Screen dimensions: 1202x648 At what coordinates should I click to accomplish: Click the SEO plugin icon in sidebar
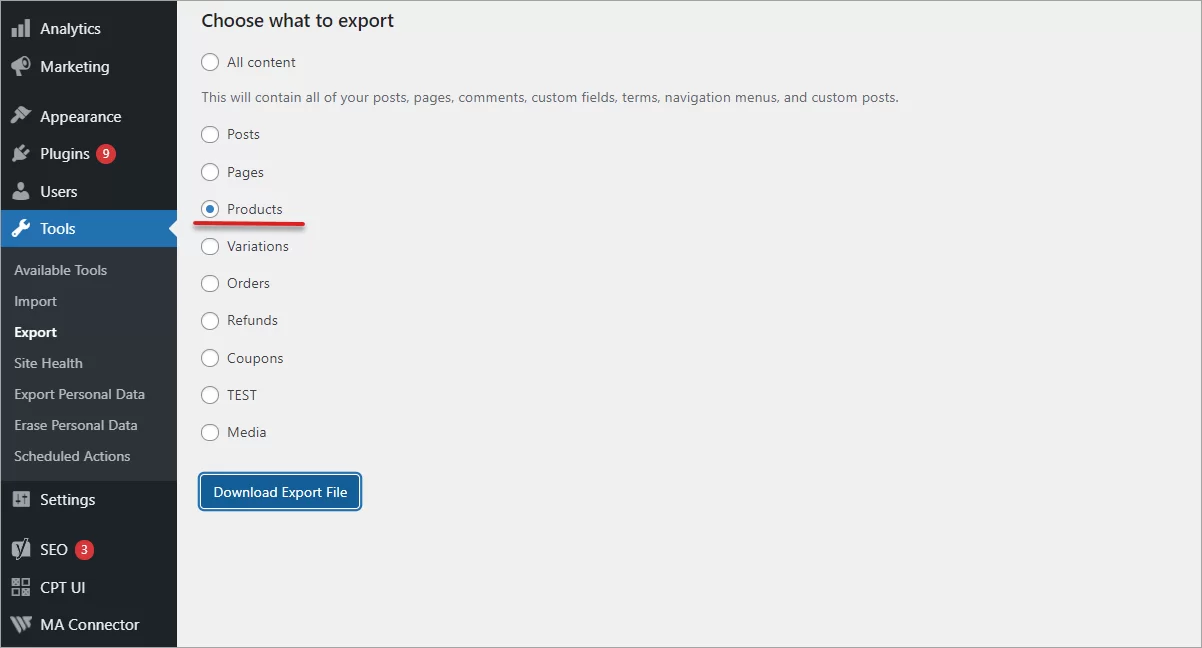click(21, 549)
